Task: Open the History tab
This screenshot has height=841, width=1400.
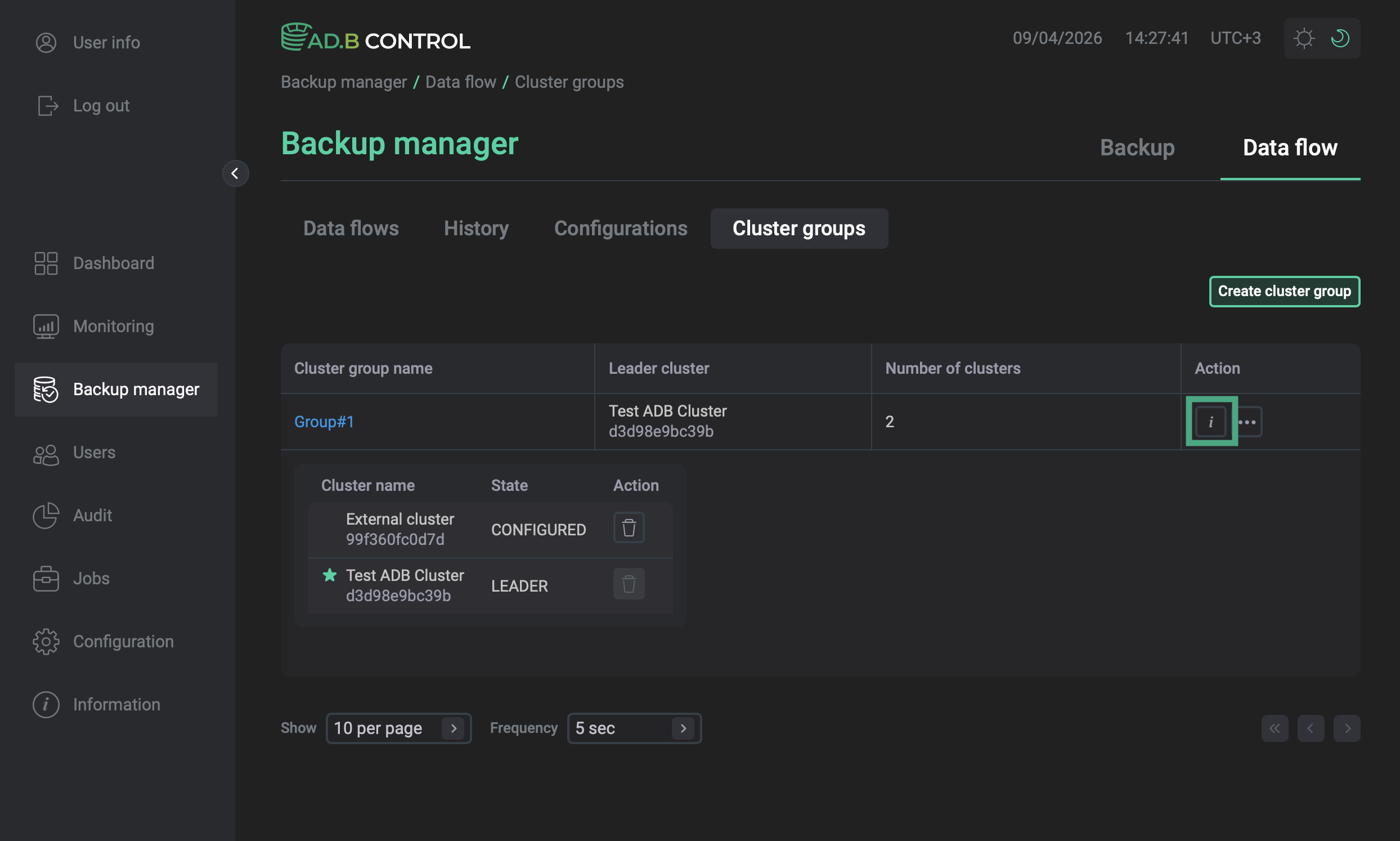Action: [x=476, y=229]
